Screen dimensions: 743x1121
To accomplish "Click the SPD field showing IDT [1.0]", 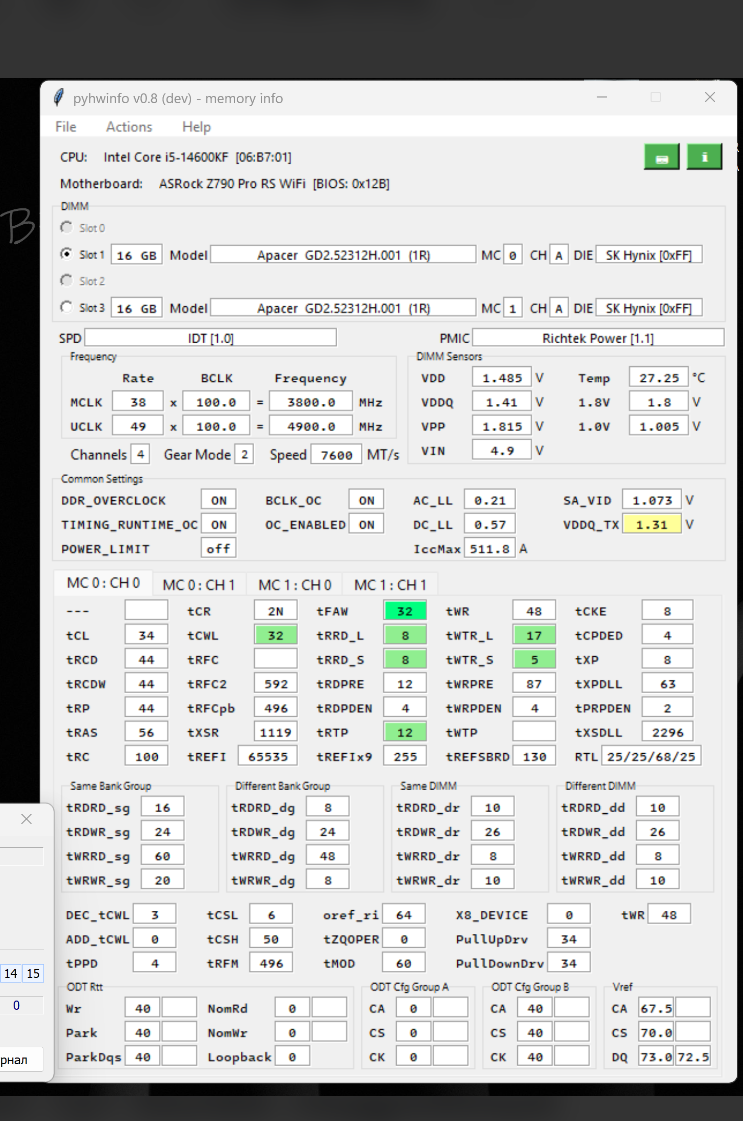I will [210, 338].
